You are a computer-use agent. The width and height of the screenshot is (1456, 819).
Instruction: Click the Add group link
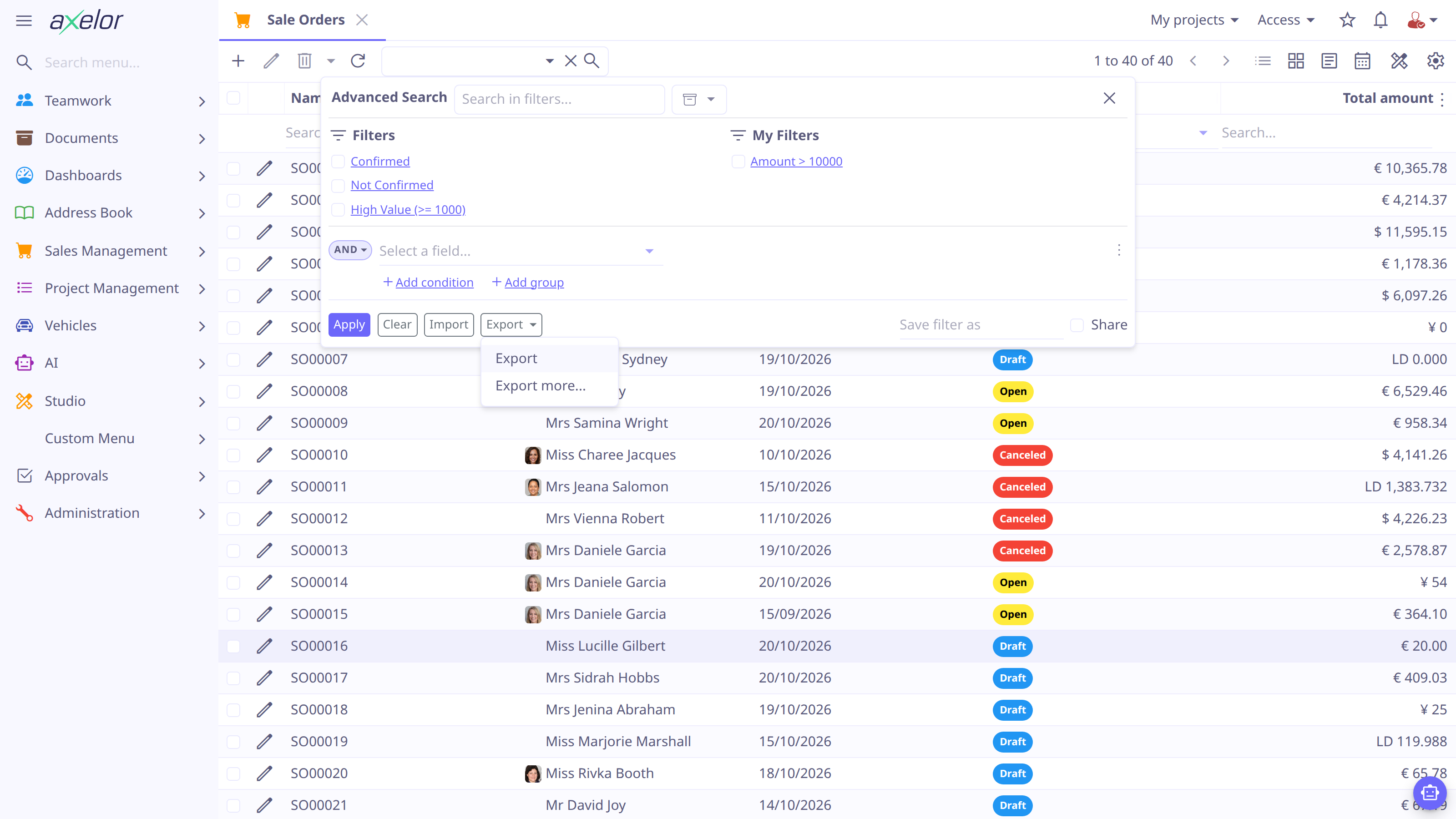tap(527, 282)
